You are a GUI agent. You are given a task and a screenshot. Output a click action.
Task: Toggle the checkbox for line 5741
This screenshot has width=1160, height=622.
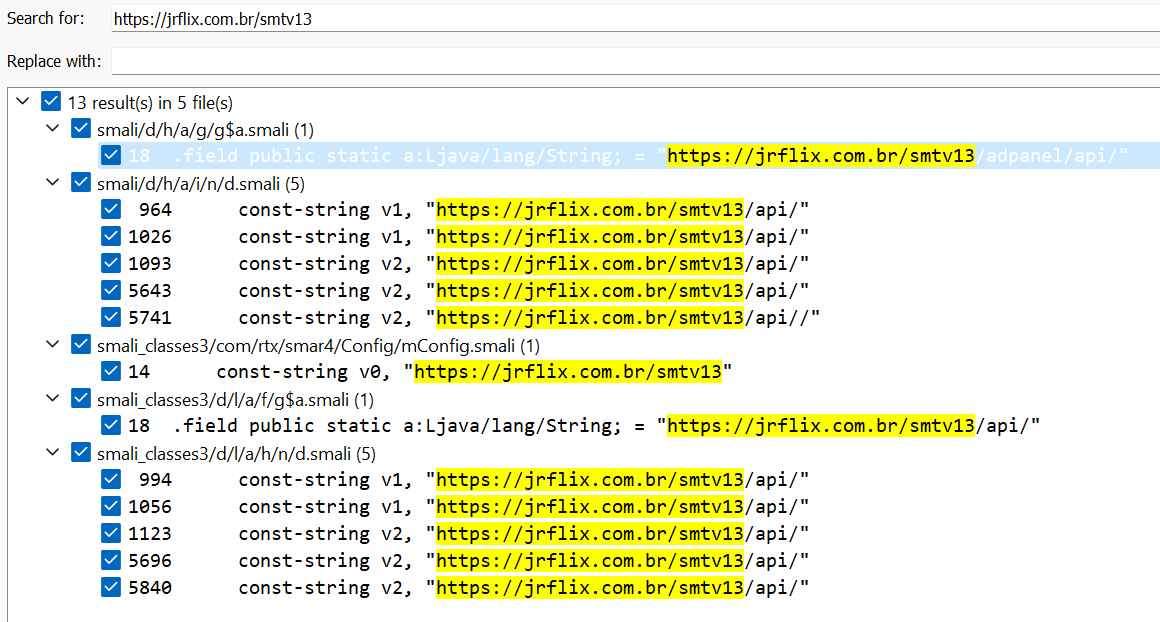(111, 318)
